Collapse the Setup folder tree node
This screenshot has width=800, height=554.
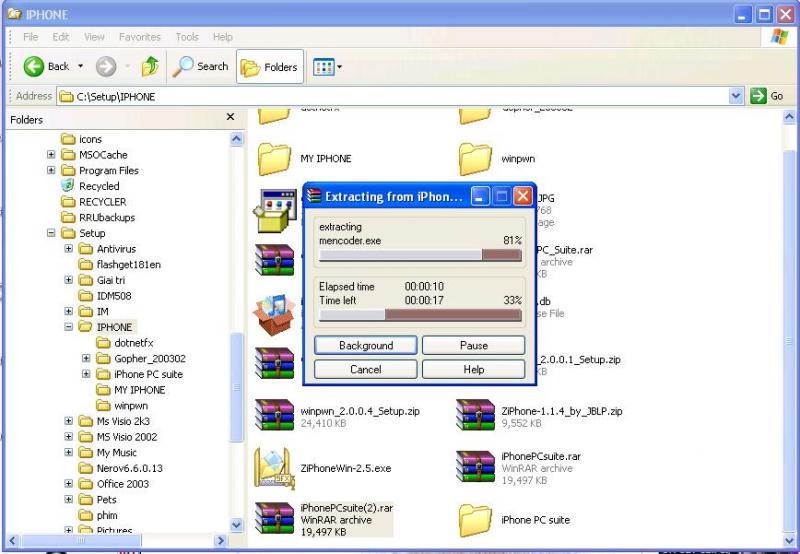point(51,233)
